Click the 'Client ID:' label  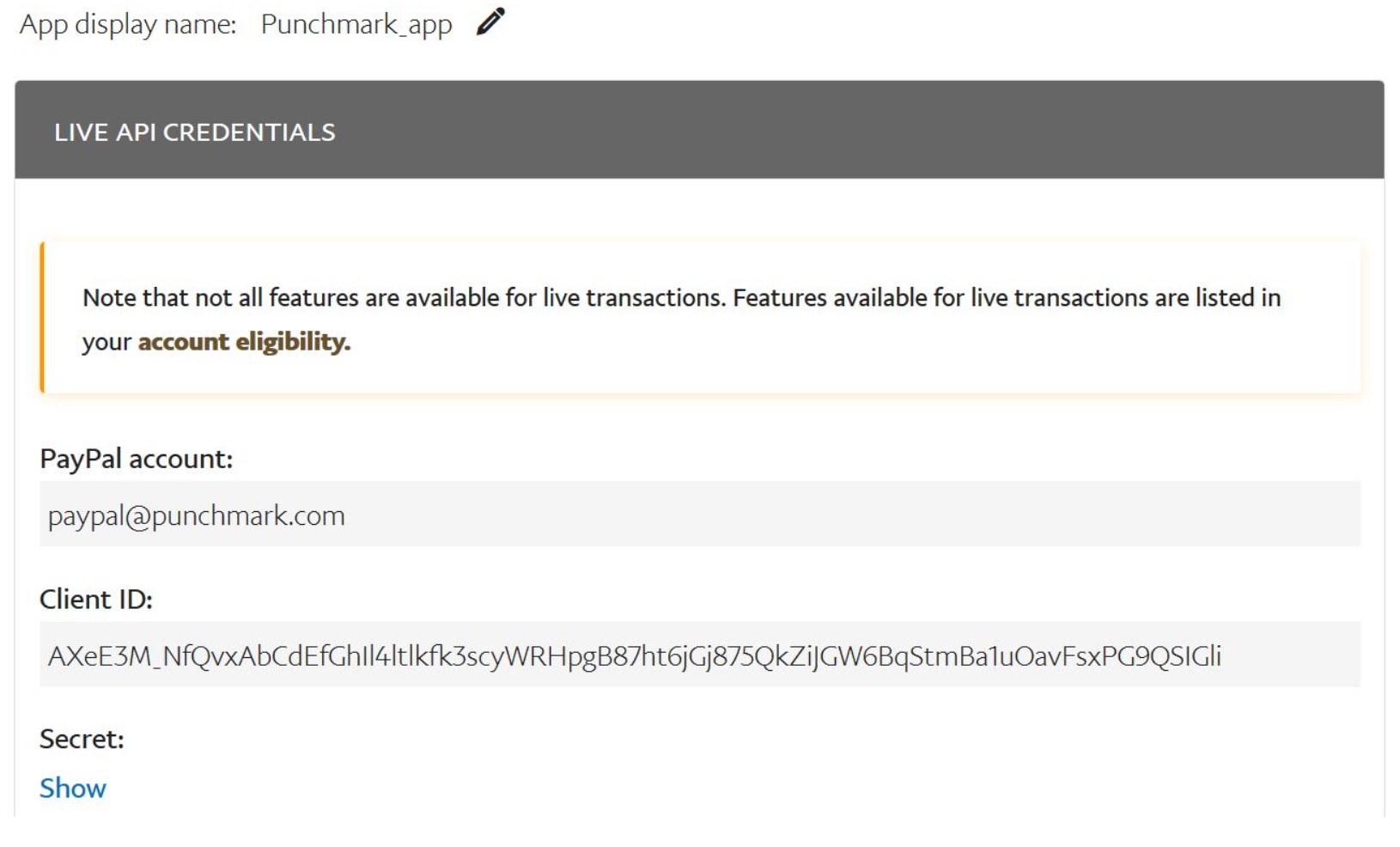96,599
